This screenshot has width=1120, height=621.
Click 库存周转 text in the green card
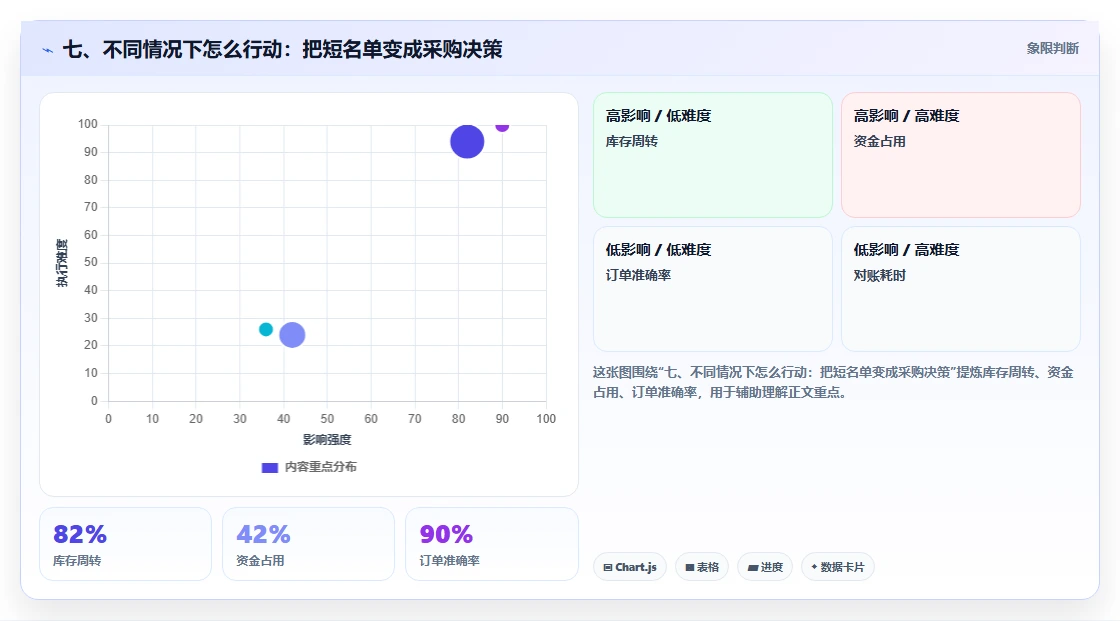pos(631,141)
